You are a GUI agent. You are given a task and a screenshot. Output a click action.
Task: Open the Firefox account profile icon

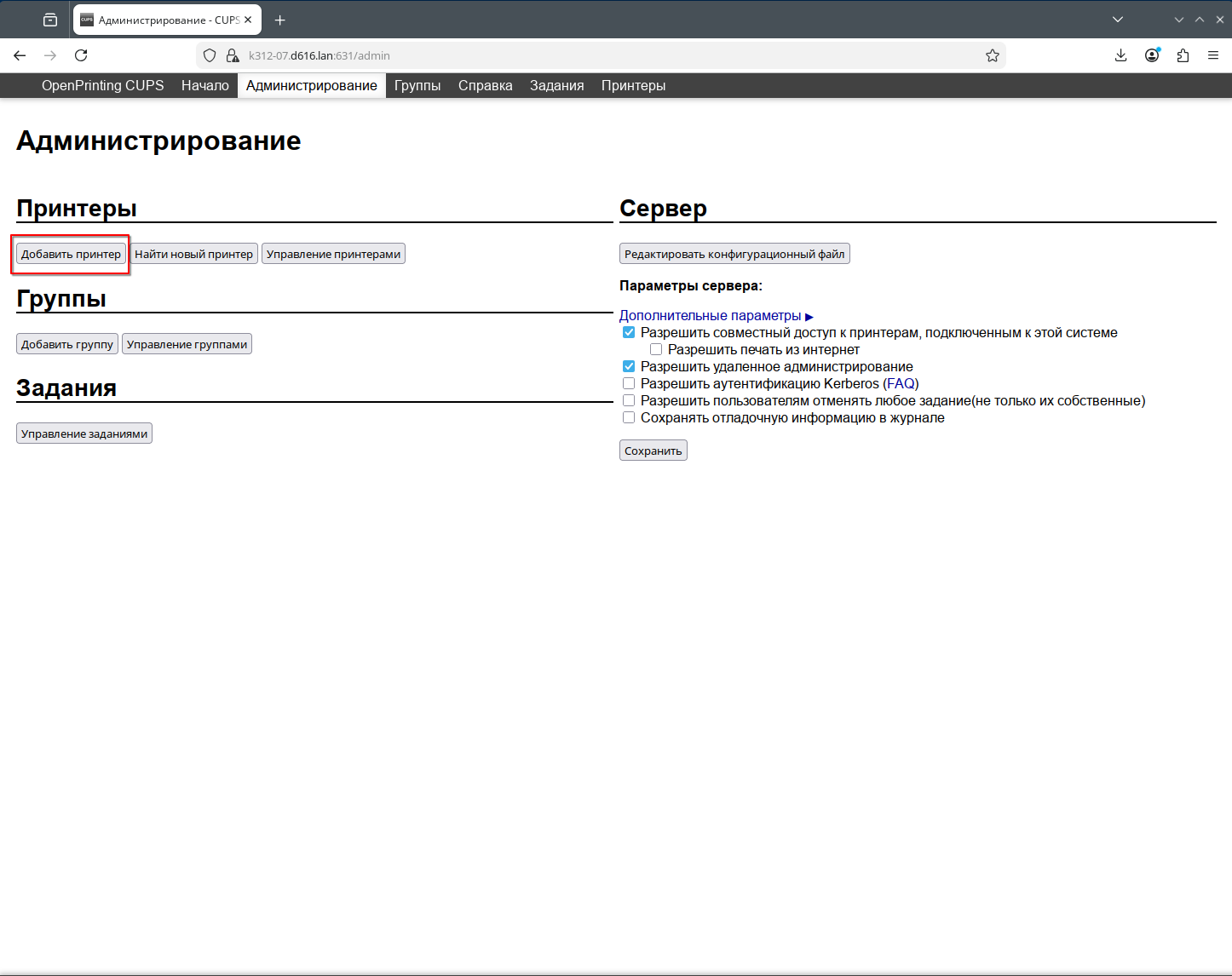pos(1152,55)
